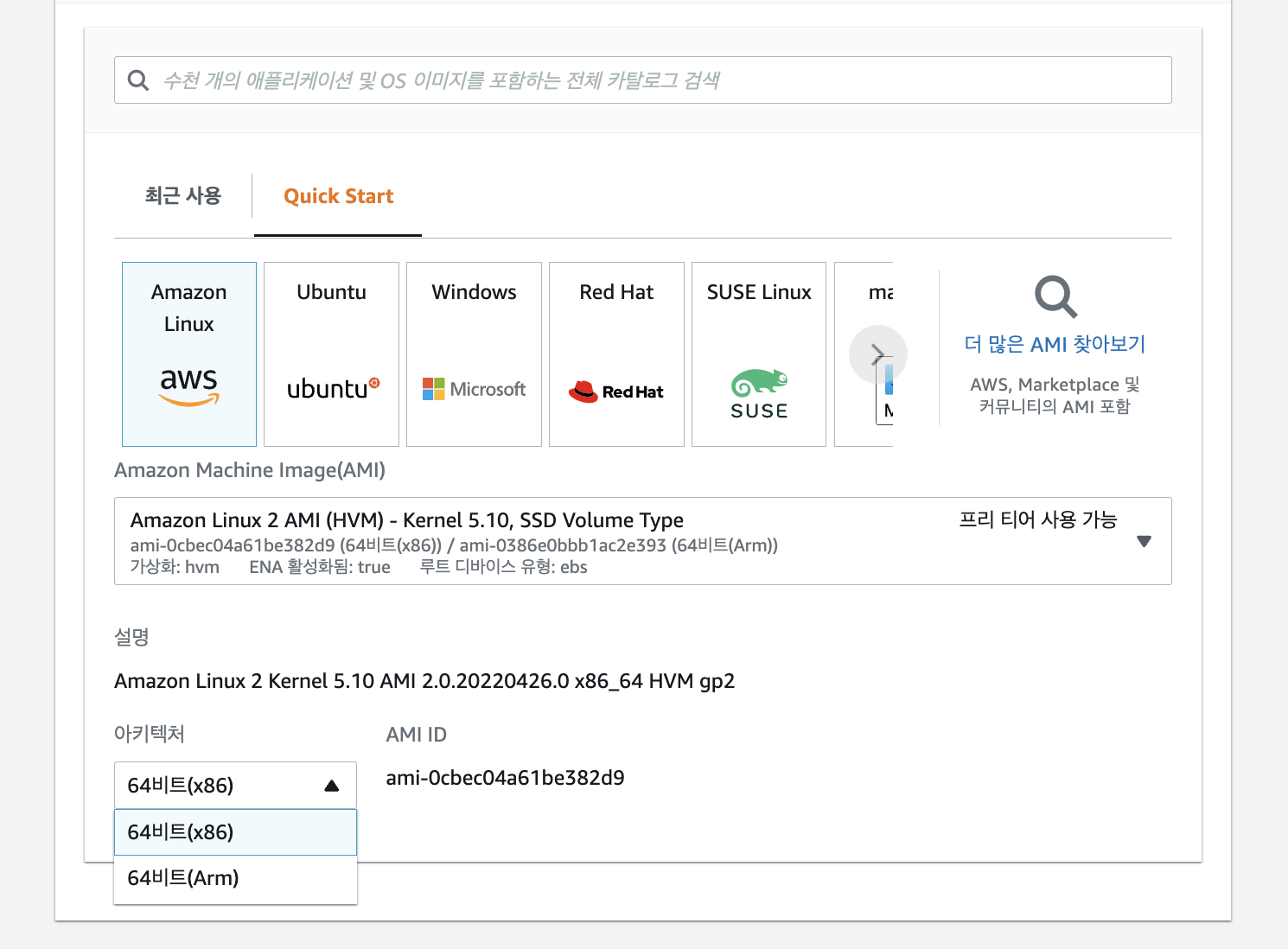Select the 64비트(Arm) architecture option
The image size is (1288, 949).
click(x=235, y=878)
